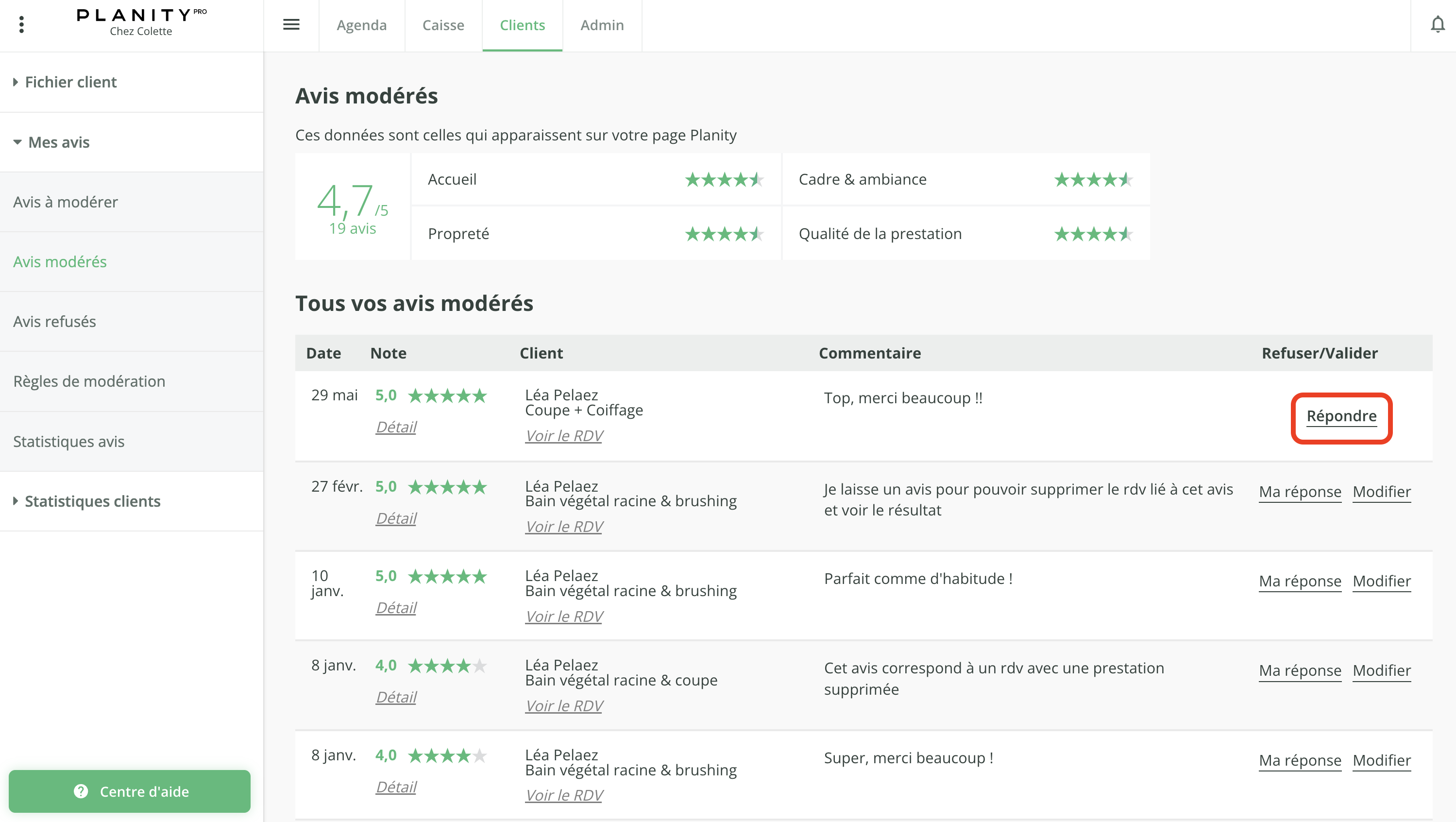
Task: Open Règles de modération page
Action: (x=89, y=381)
